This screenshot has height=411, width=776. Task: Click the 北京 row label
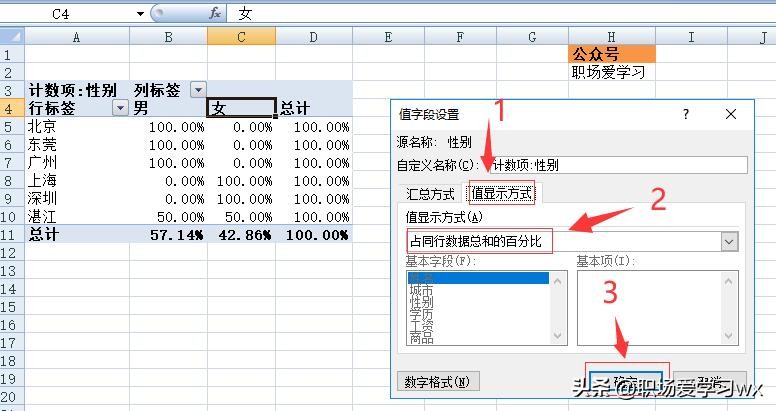[77, 127]
